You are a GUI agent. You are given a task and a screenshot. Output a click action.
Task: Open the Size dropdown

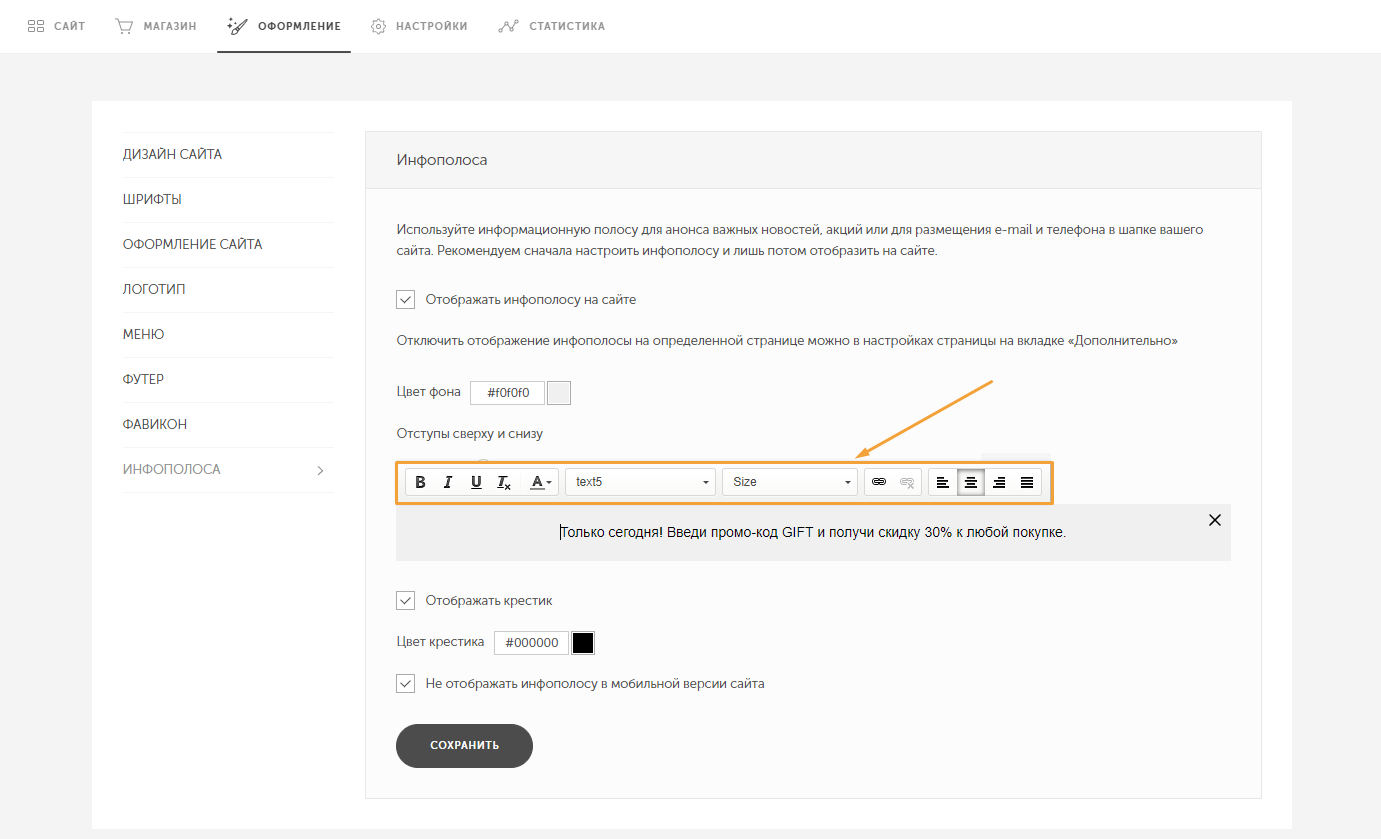pos(790,482)
